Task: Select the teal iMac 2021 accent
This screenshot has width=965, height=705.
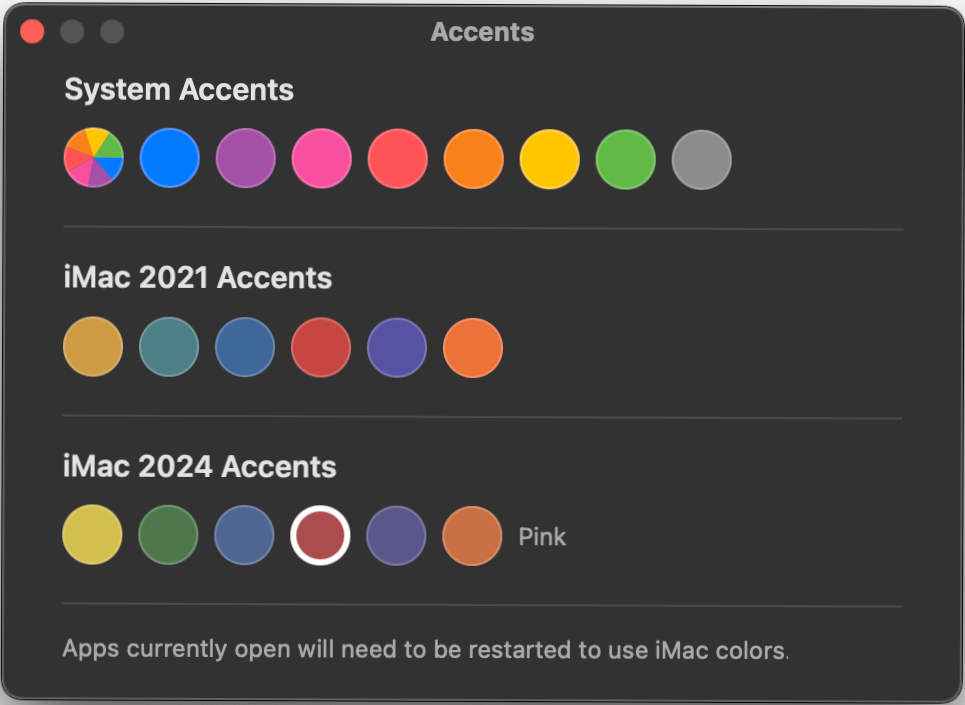Action: (169, 347)
